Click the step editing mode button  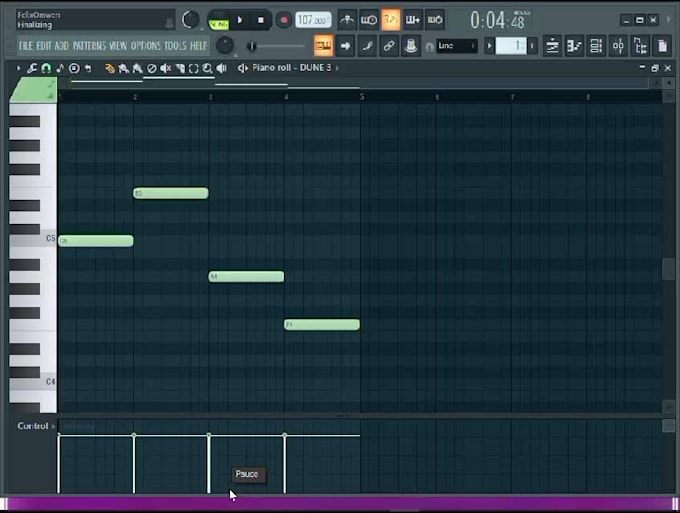click(367, 46)
